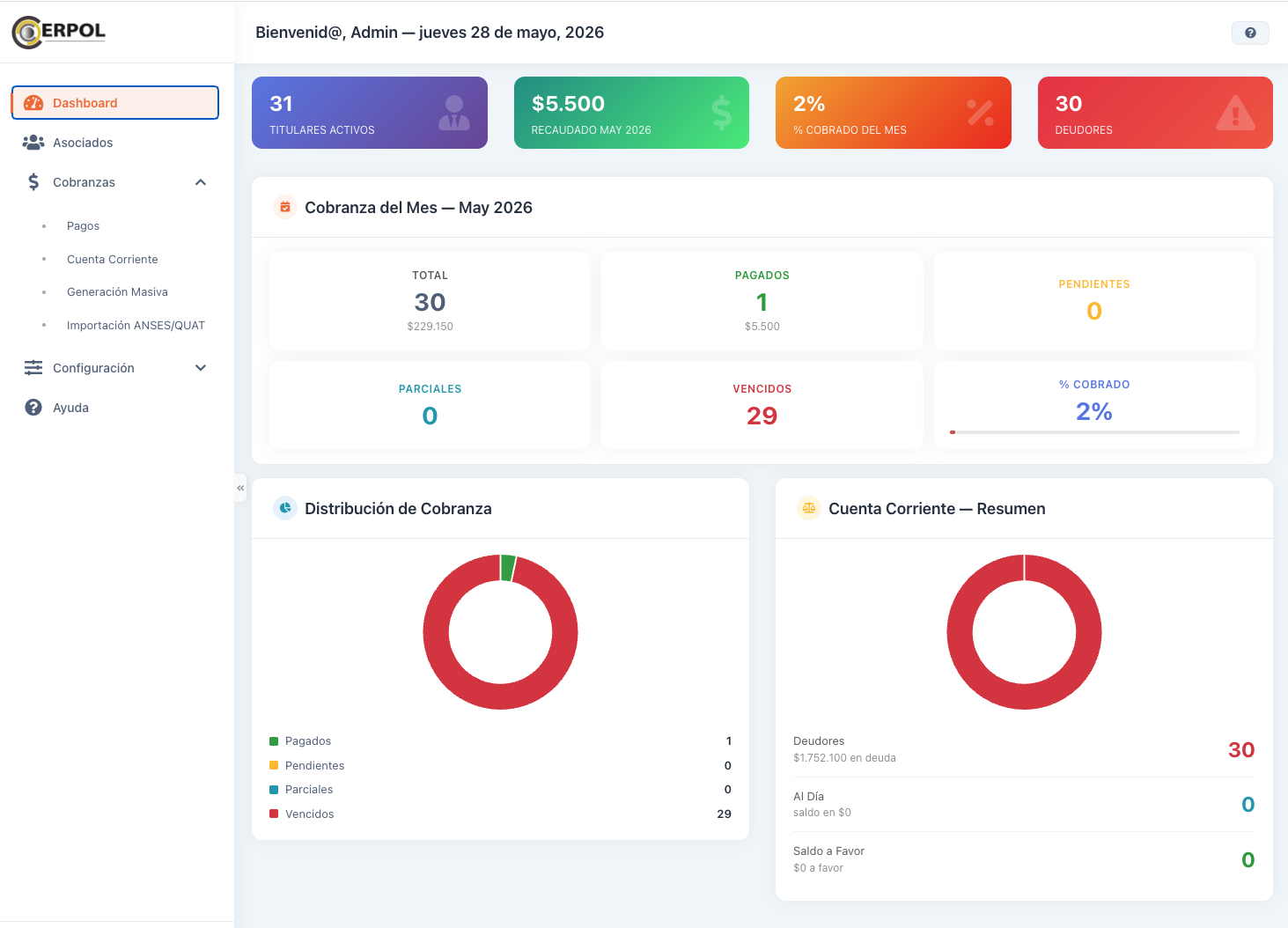Click the Vencidos legend count 29
1288x928 pixels.
(x=725, y=814)
